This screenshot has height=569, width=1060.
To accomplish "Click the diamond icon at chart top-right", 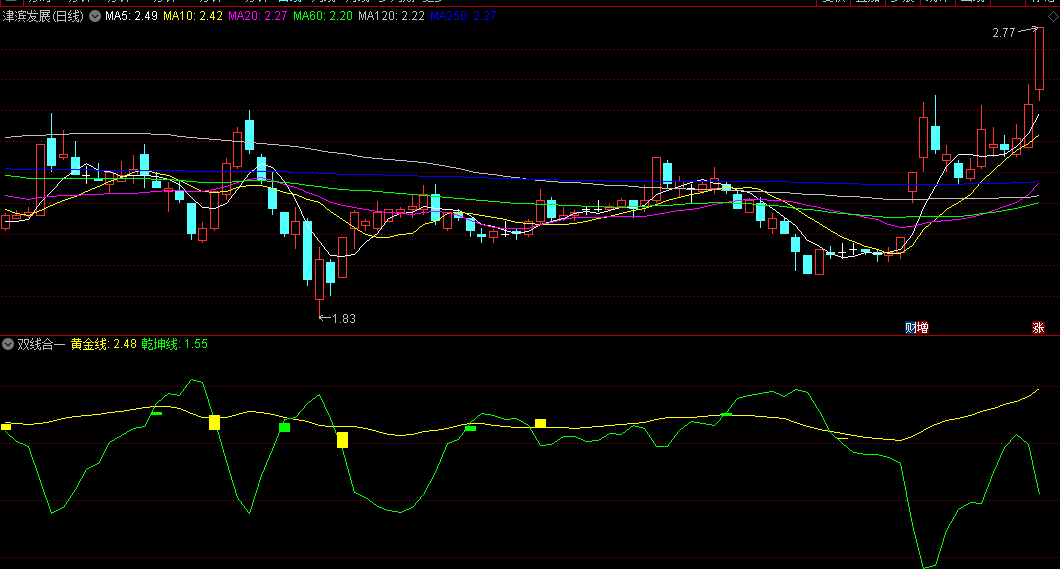I will (x=1053, y=16).
